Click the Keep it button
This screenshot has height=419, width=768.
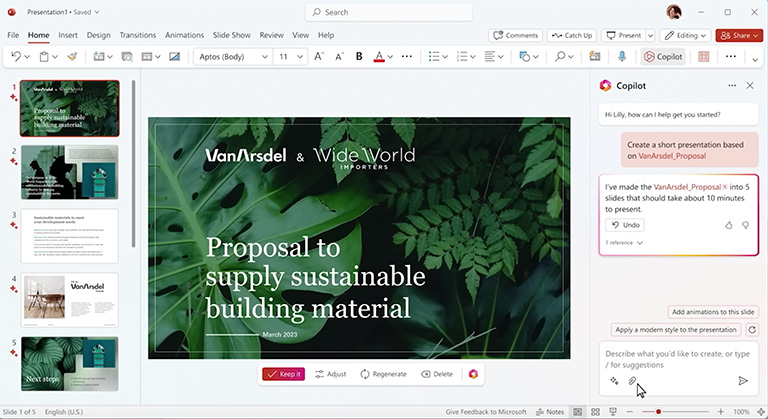(x=283, y=374)
